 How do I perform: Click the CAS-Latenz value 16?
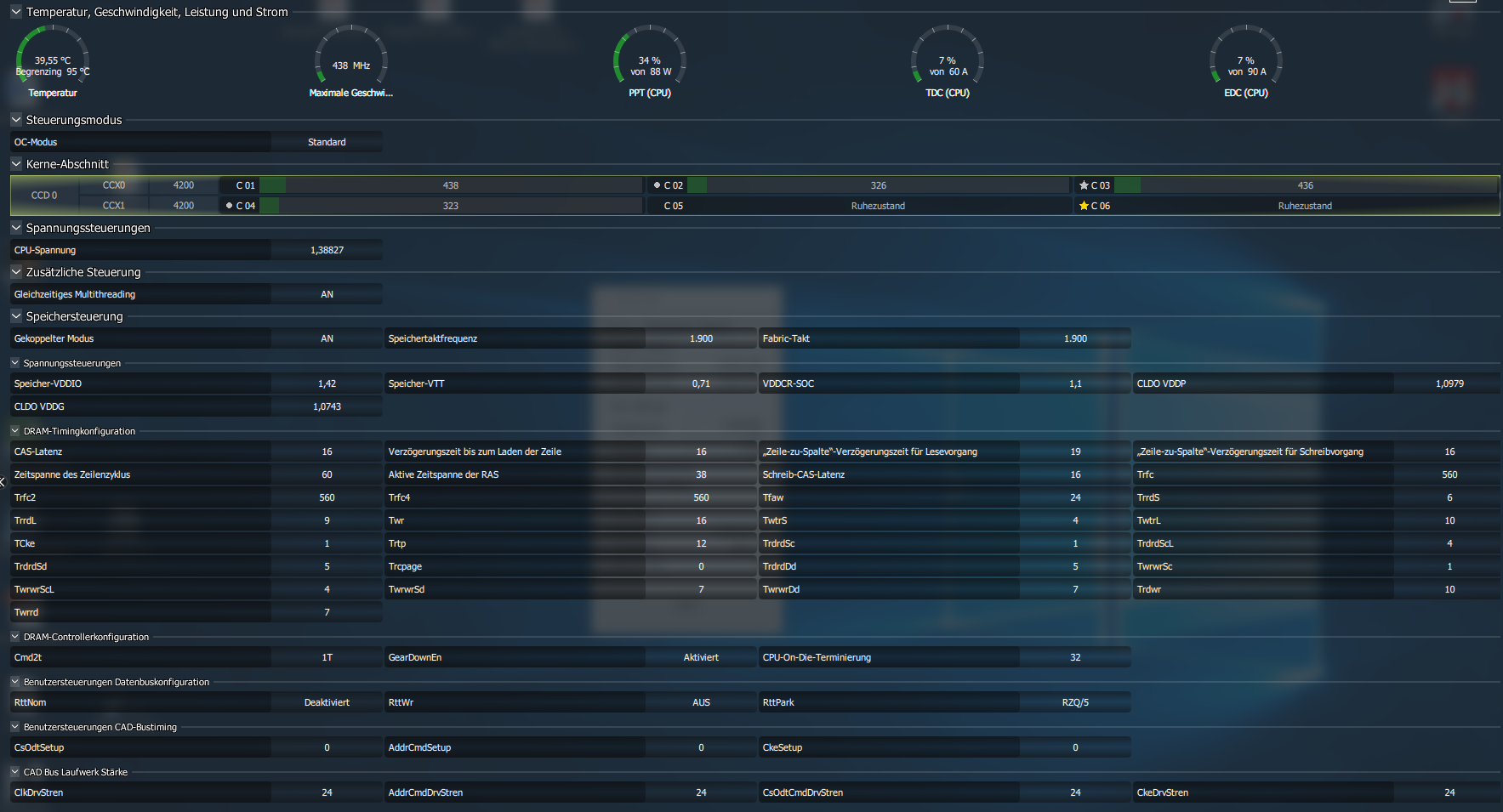(x=327, y=451)
